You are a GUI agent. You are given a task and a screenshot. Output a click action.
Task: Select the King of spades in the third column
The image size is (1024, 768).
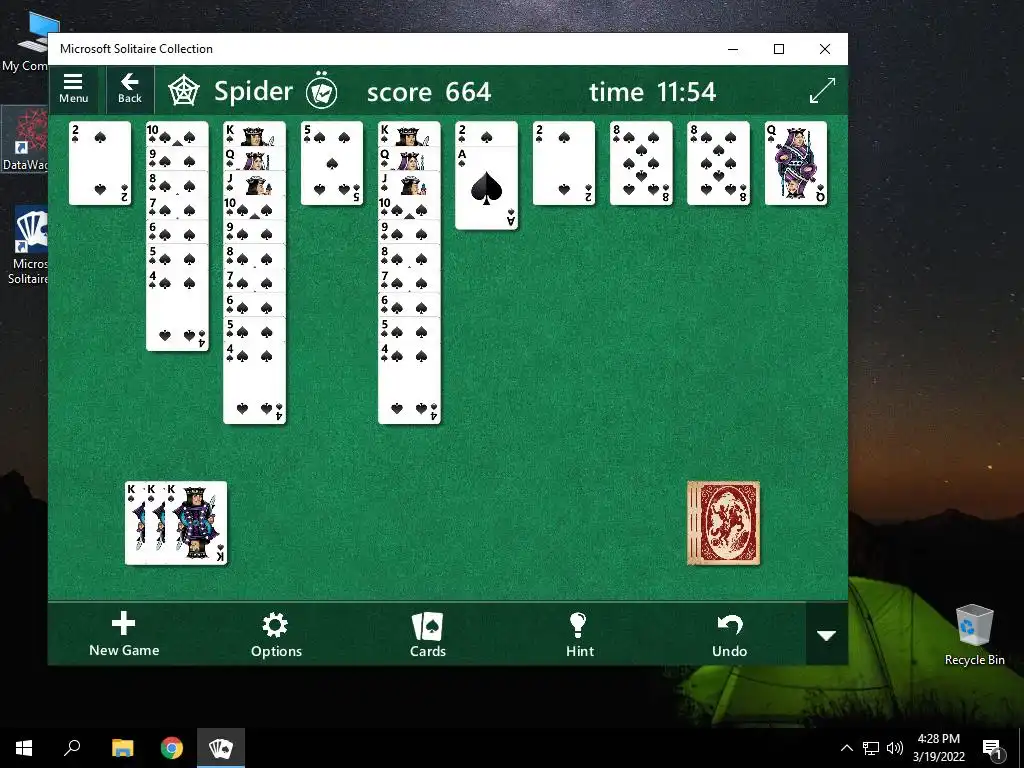254,133
